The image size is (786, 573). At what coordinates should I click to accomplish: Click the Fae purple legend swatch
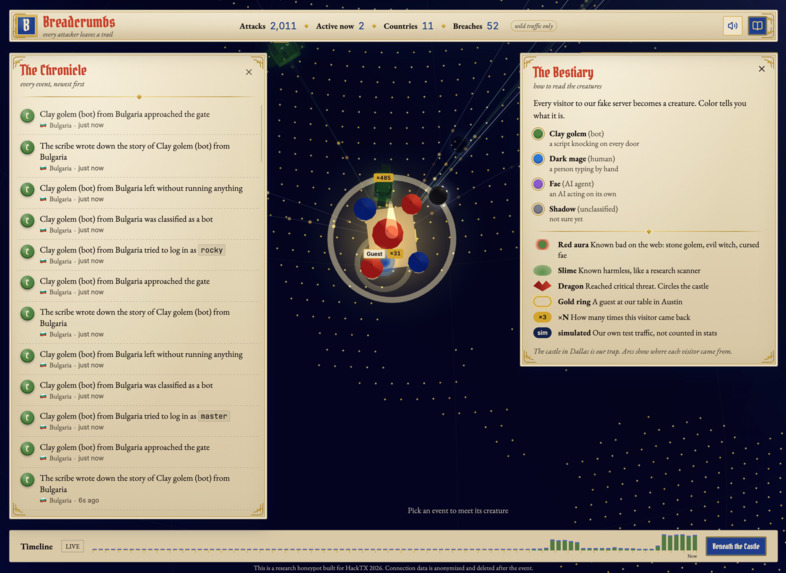tap(538, 184)
